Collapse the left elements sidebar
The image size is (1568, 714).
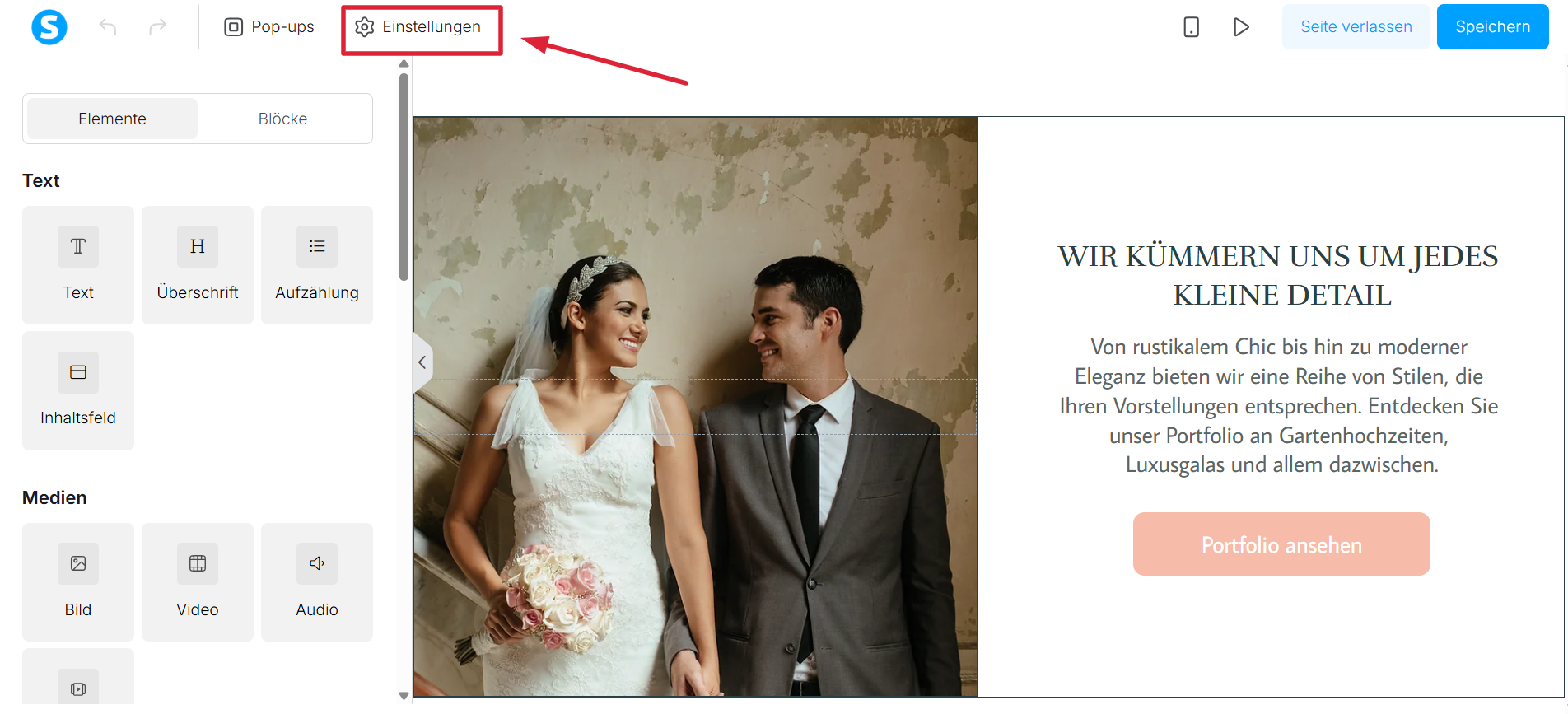422,362
